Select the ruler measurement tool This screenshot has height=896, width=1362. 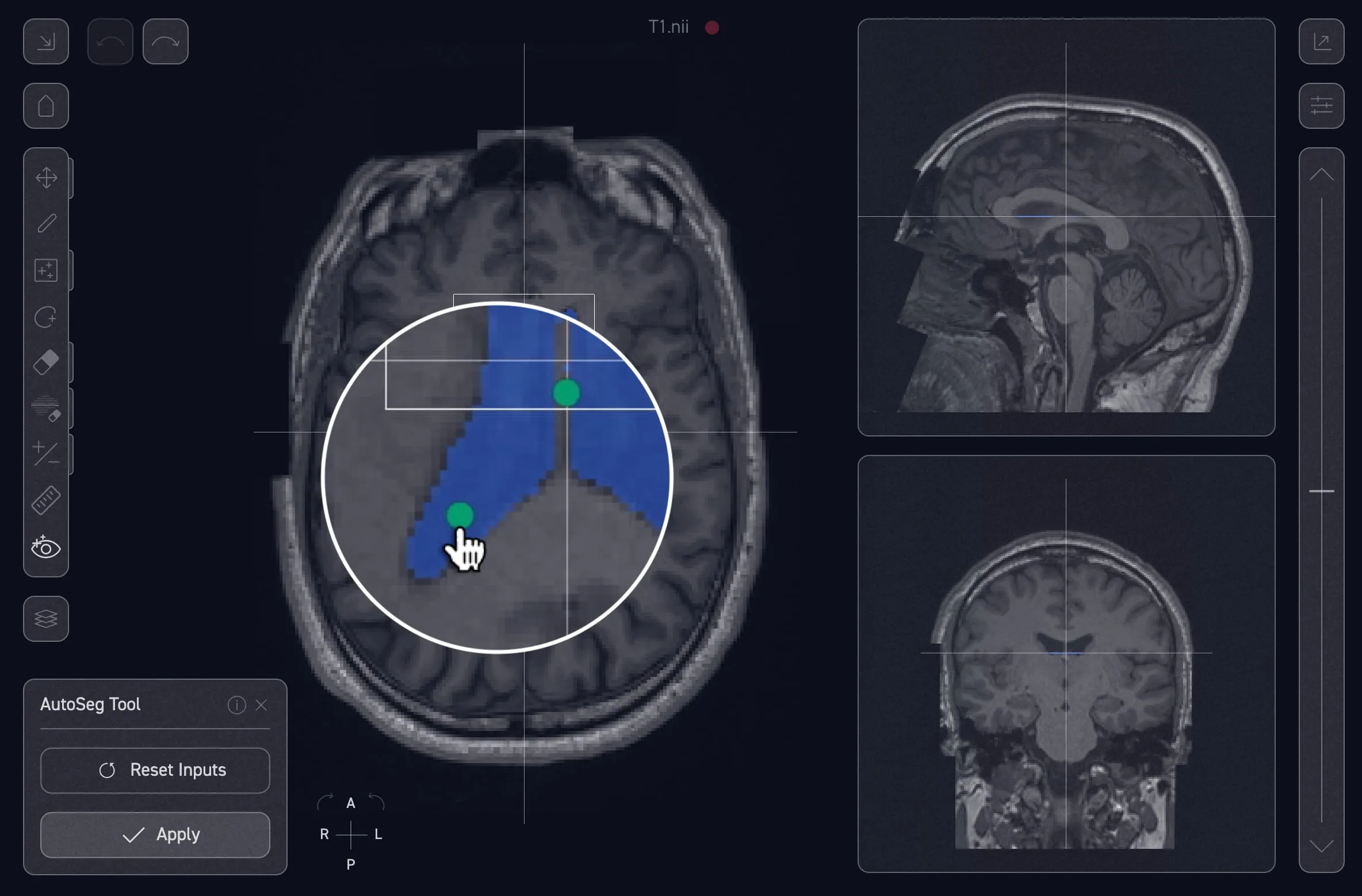tap(46, 500)
